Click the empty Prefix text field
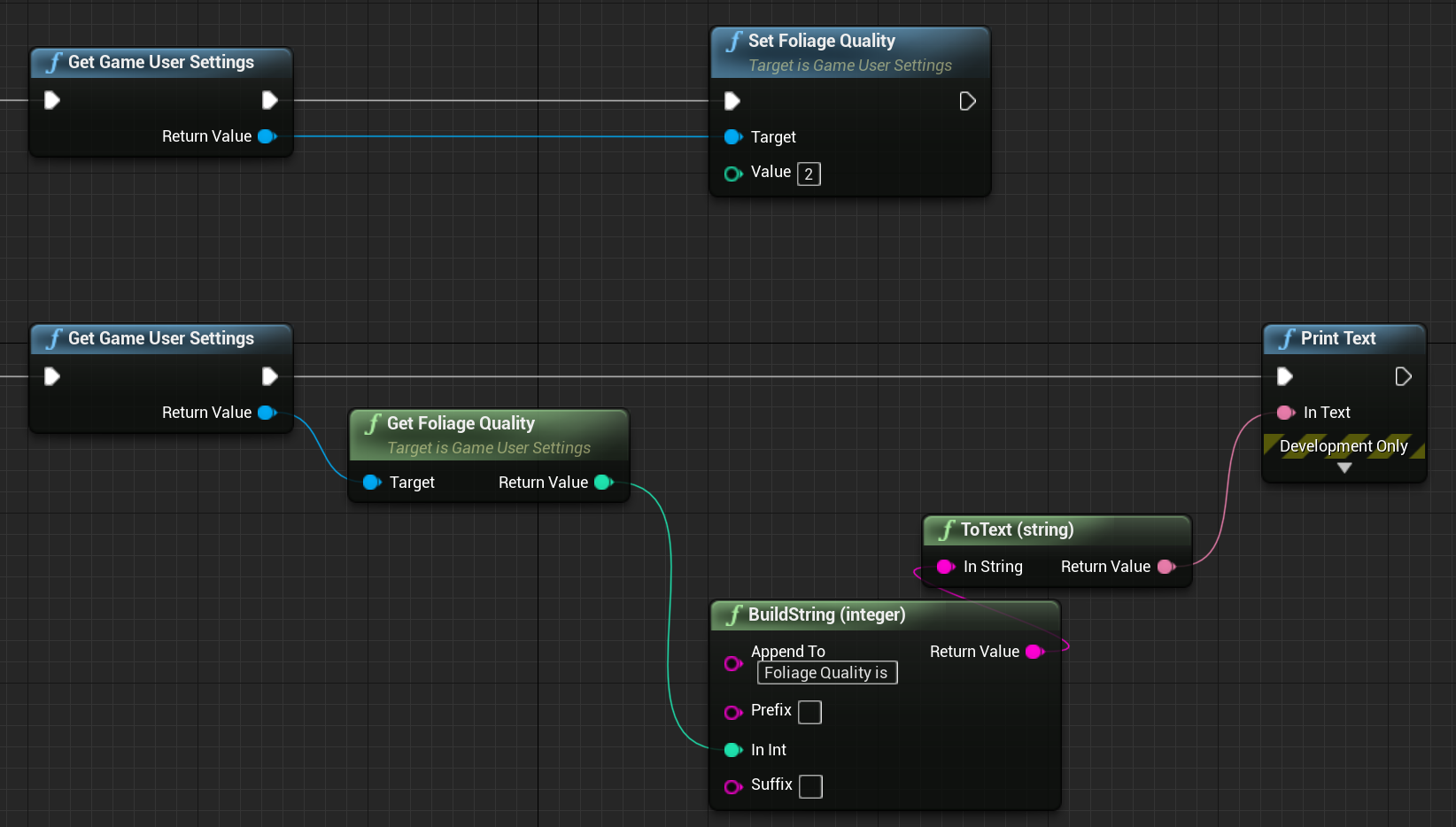 (x=809, y=712)
